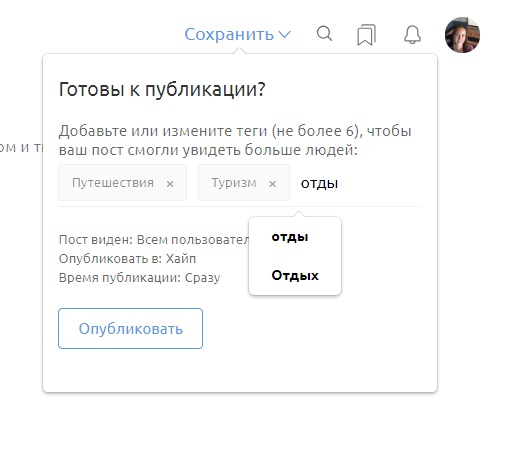Open the user profile avatar

[x=462, y=35]
